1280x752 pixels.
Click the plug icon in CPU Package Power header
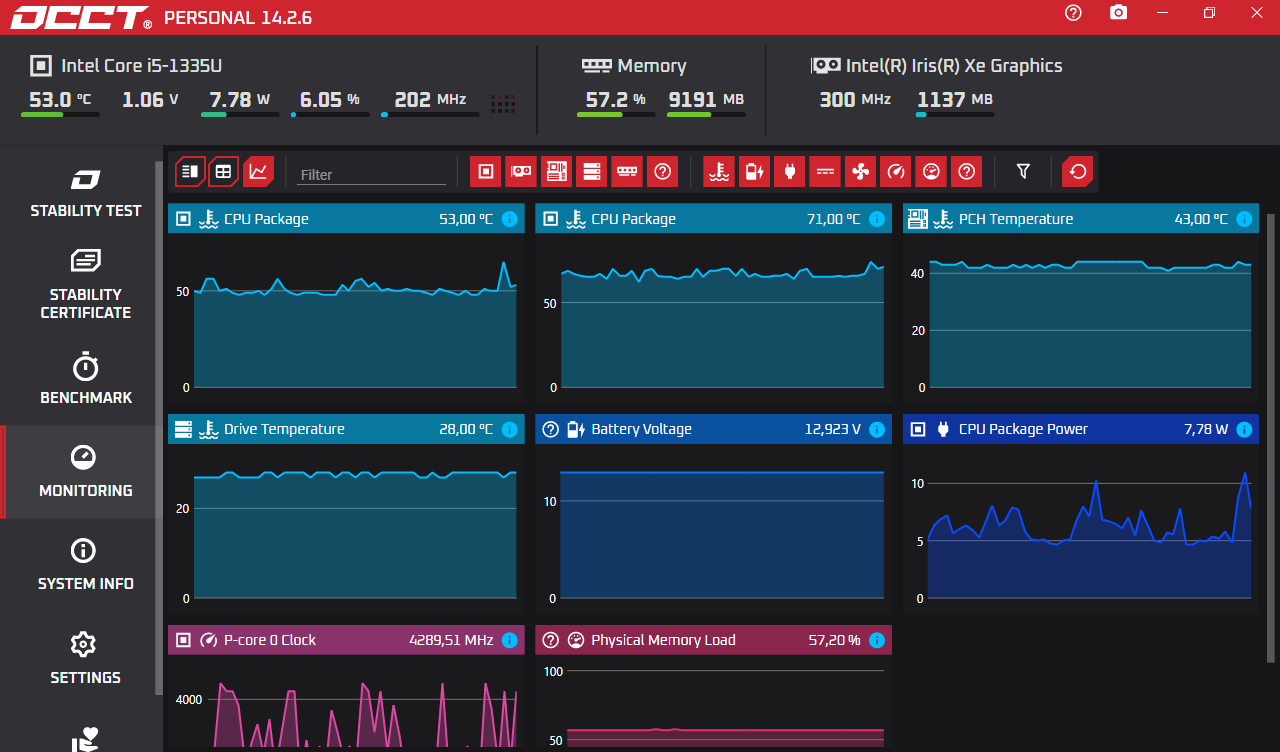943,429
